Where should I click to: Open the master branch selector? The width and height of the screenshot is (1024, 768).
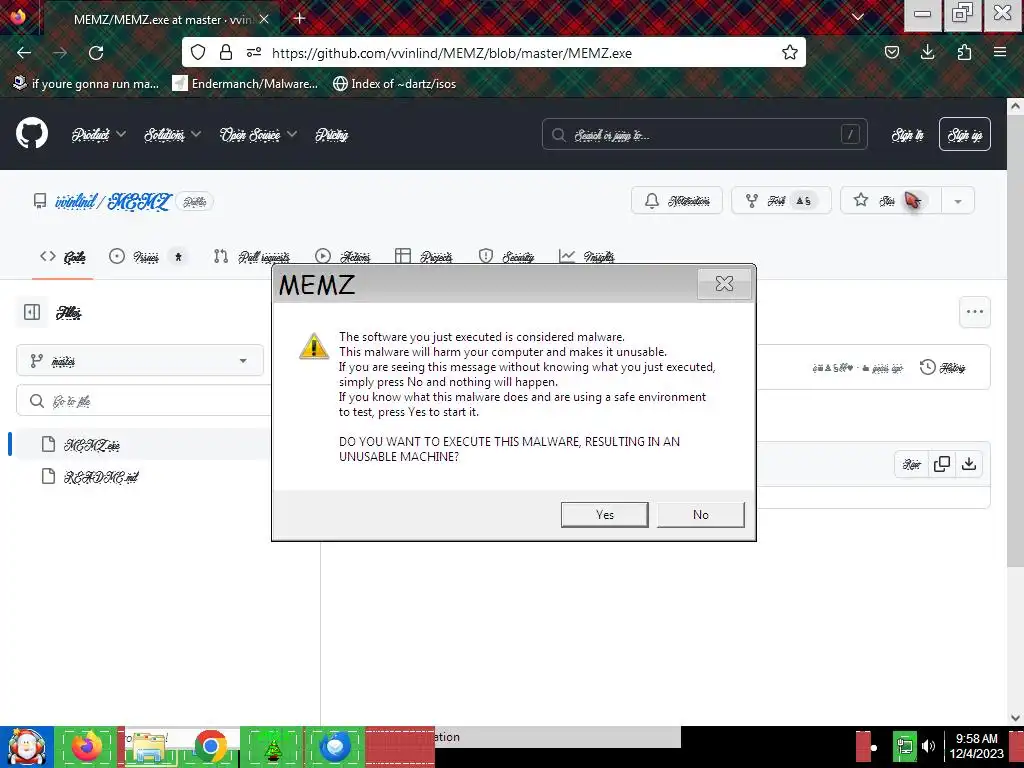[140, 360]
